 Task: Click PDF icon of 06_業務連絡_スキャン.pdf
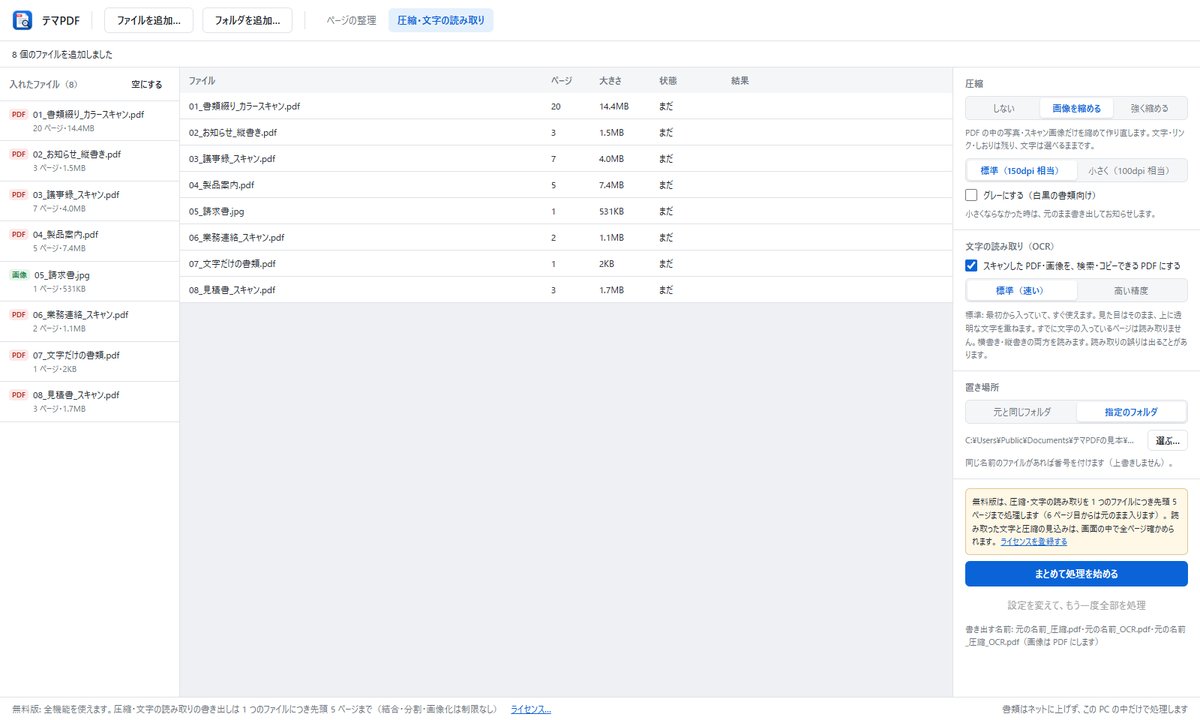coord(19,314)
